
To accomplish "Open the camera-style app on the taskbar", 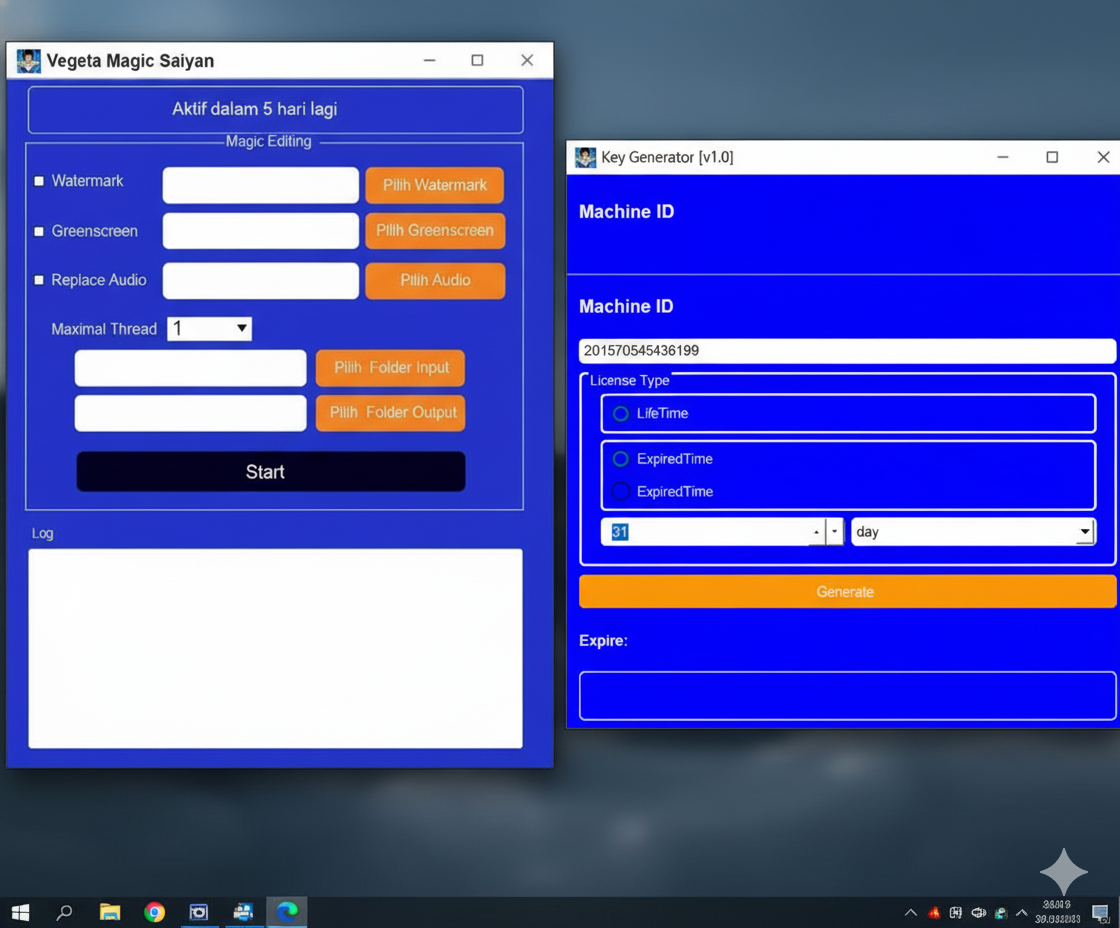I will pyautogui.click(x=199, y=912).
